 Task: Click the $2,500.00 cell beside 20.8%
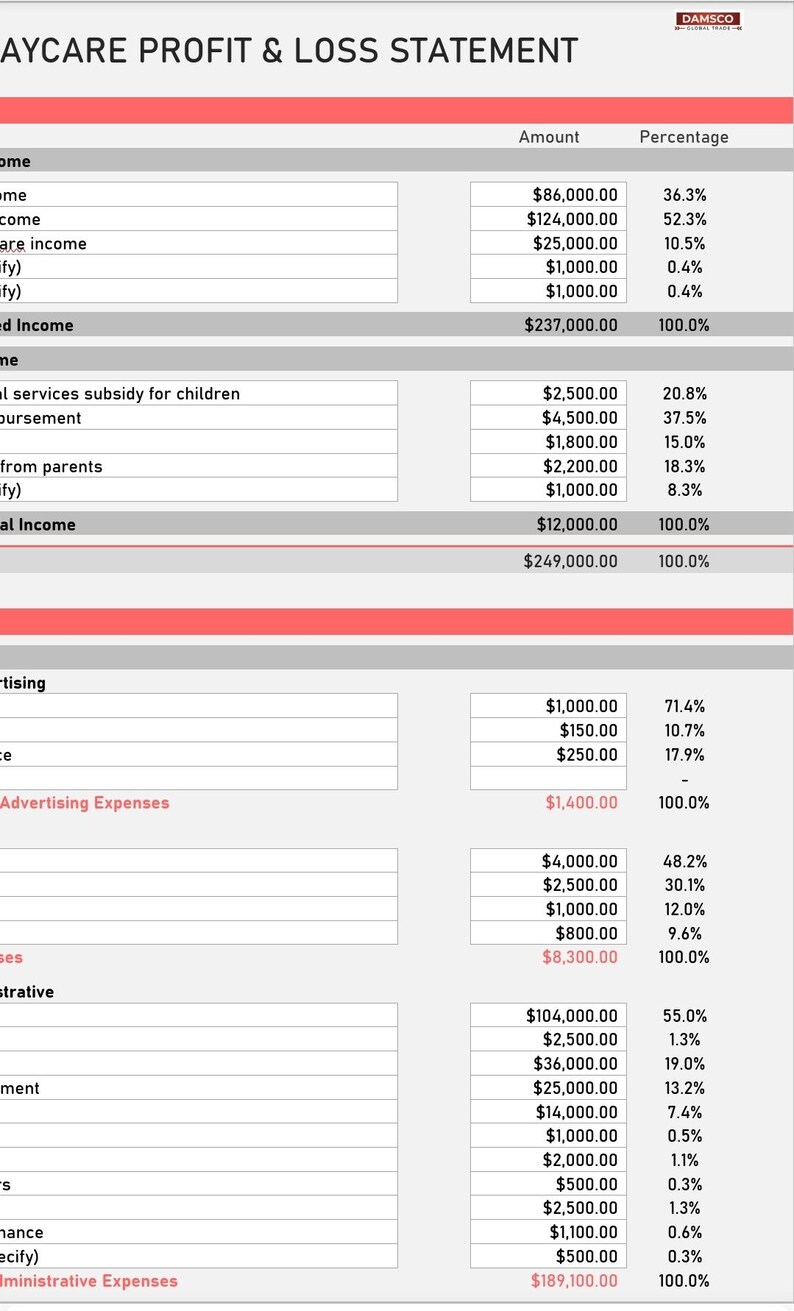(548, 394)
